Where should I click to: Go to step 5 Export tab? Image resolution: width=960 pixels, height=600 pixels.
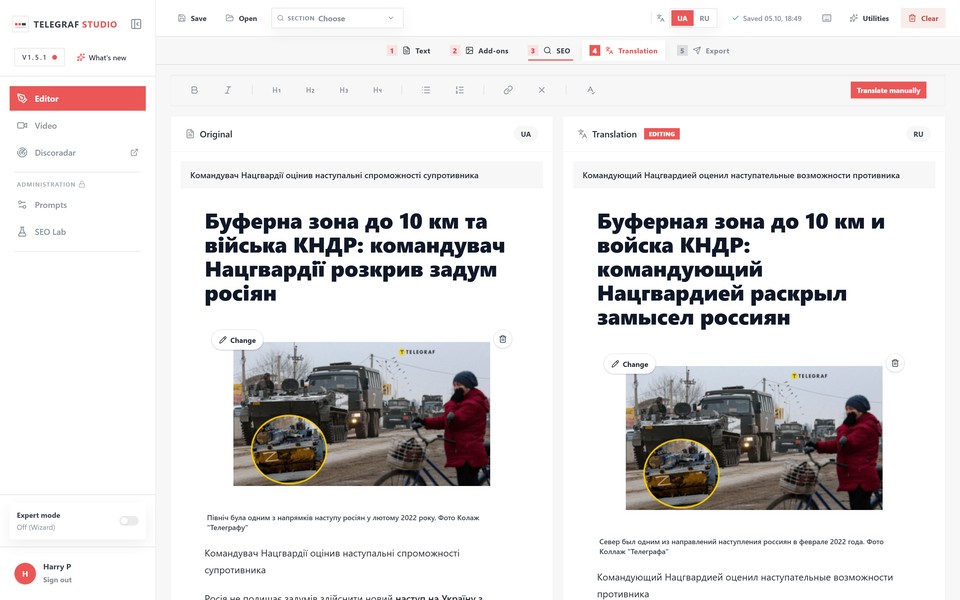tap(703, 51)
